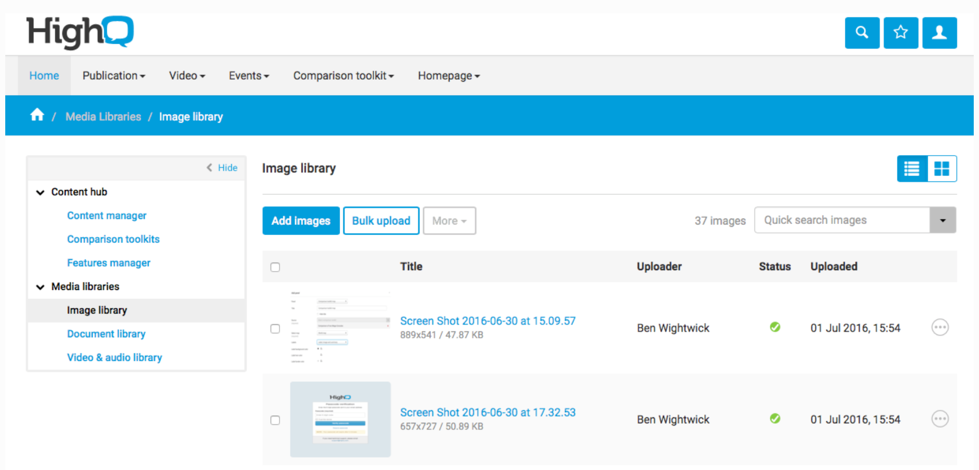The image size is (979, 470).
Task: Open the More dropdown button
Action: pos(449,221)
